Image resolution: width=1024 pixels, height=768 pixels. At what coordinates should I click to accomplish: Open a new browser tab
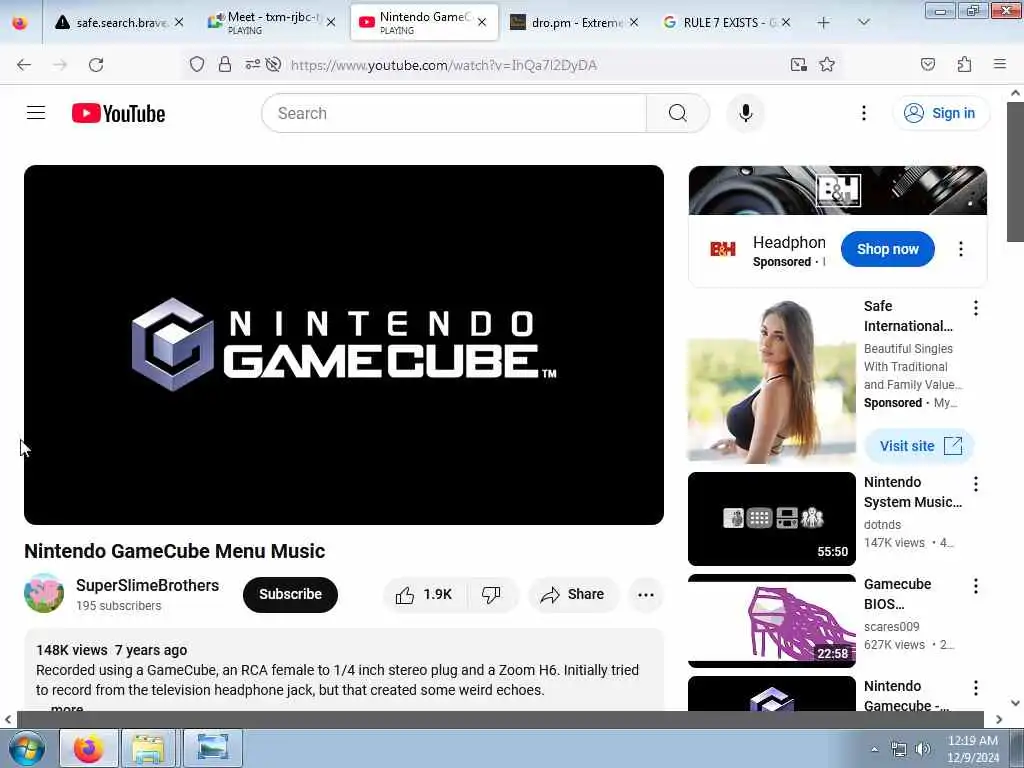pyautogui.click(x=823, y=22)
